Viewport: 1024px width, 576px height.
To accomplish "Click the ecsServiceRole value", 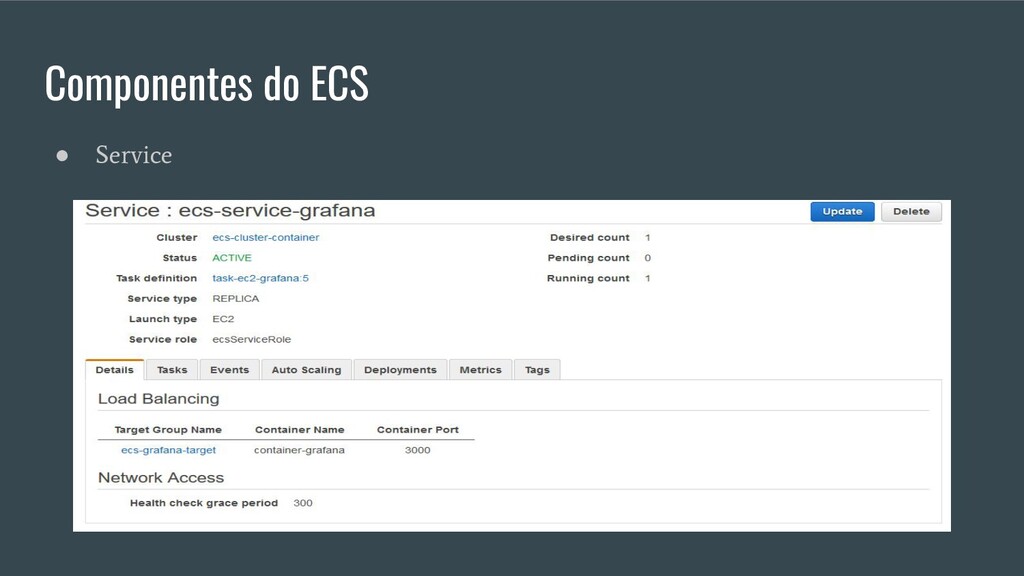I will pos(251,339).
